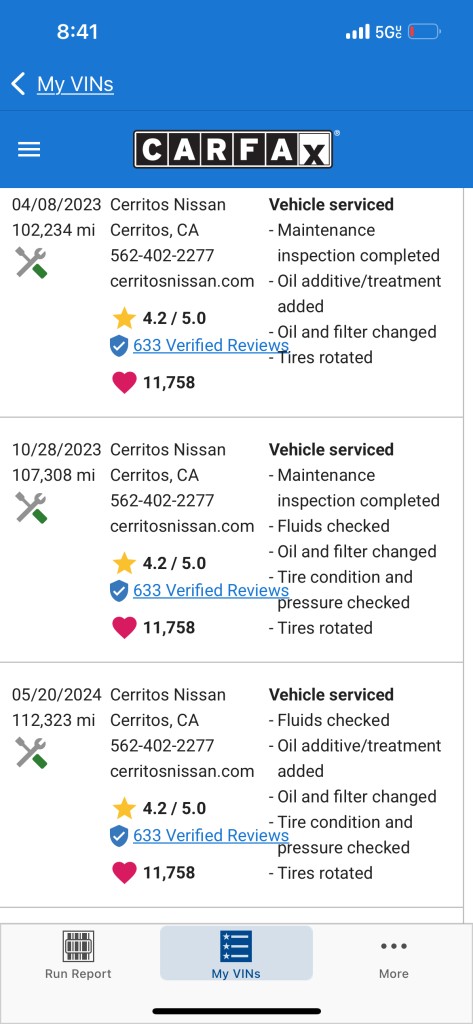Tap the verified shield badge in 04/08/2023 entry
Viewport: 473px width, 1024px height.
click(119, 345)
